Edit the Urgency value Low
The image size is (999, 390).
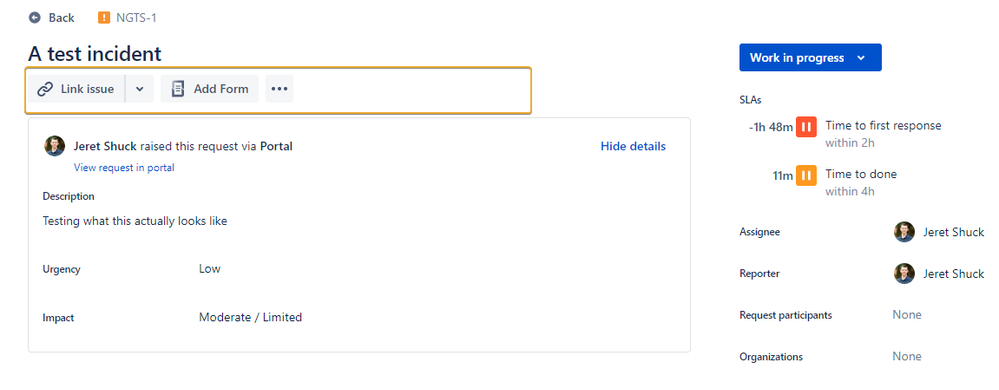[x=210, y=269]
